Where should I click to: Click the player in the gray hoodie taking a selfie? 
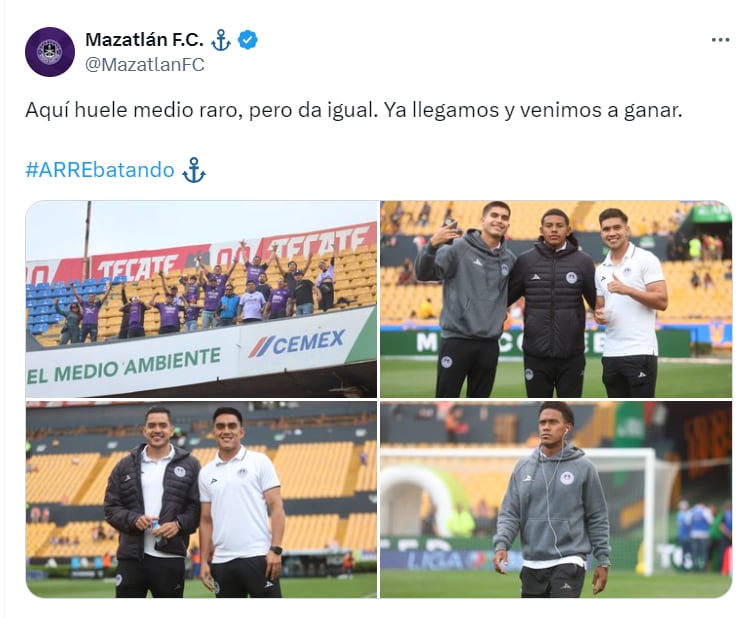464,300
